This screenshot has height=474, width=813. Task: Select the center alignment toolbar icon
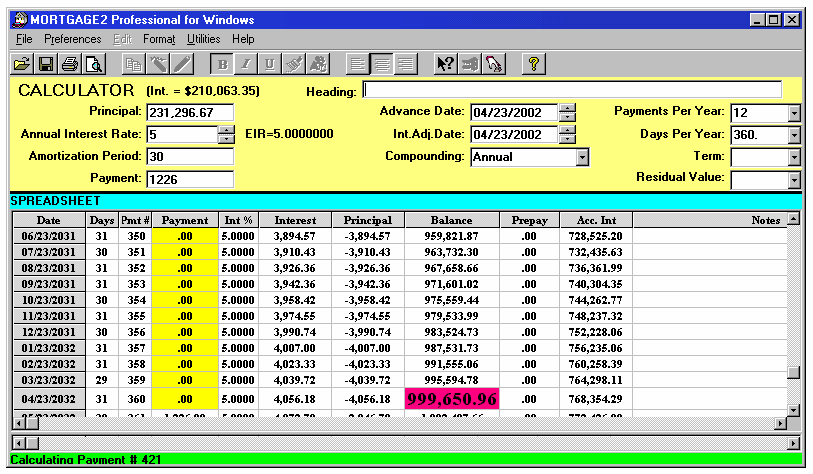382,64
